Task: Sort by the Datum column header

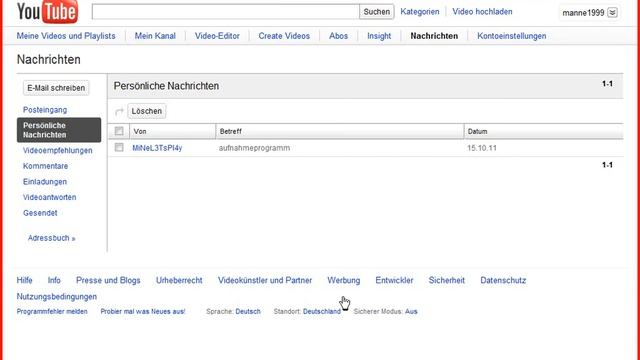Action: pos(544,131)
